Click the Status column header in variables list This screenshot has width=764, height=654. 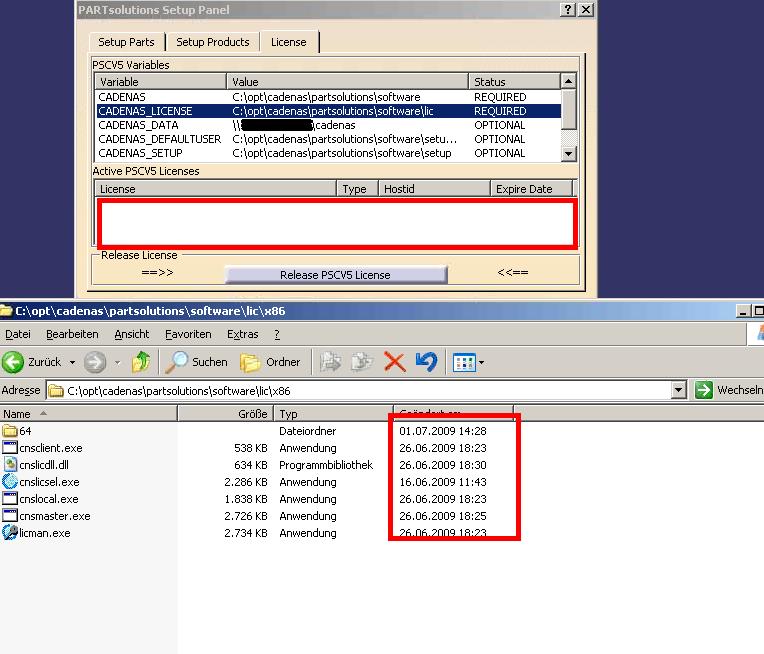tap(514, 81)
